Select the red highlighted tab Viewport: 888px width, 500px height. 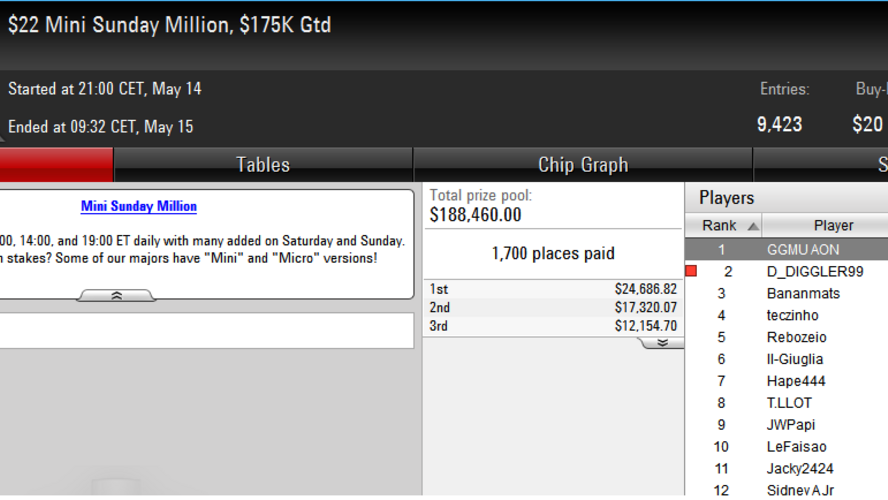pyautogui.click(x=56, y=165)
